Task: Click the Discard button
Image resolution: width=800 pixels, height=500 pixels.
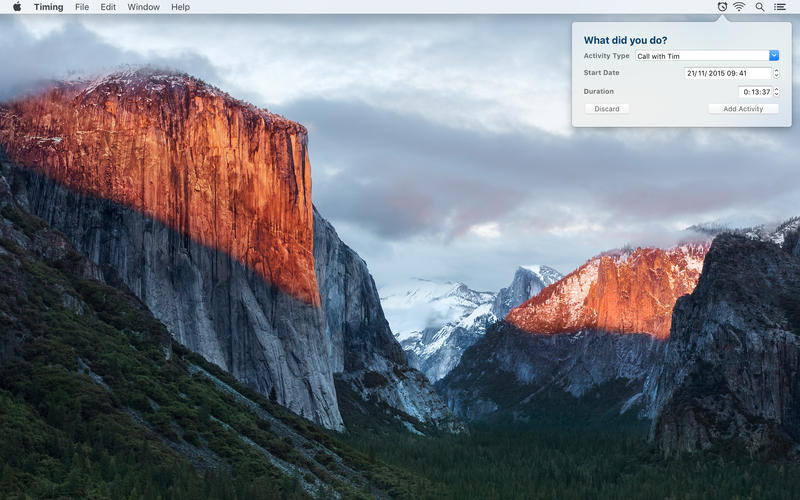Action: (x=607, y=109)
